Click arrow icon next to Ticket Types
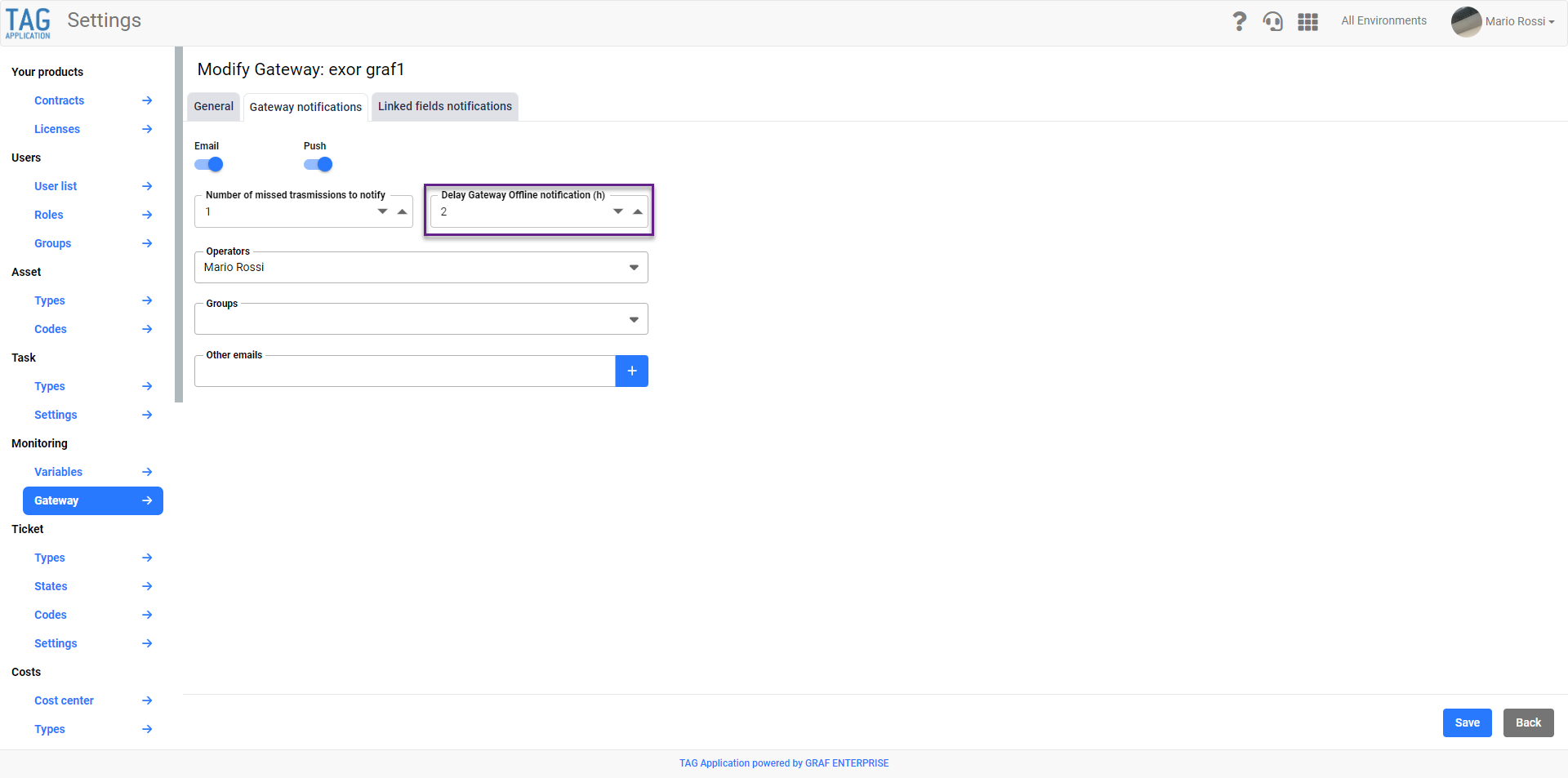 (147, 558)
